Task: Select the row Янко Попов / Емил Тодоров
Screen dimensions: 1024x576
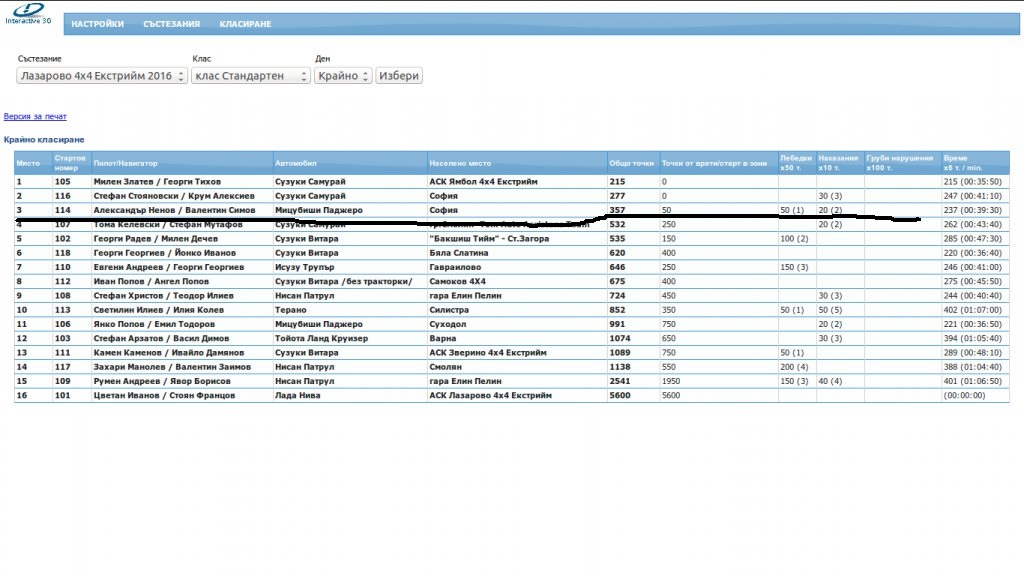Action: (511, 325)
